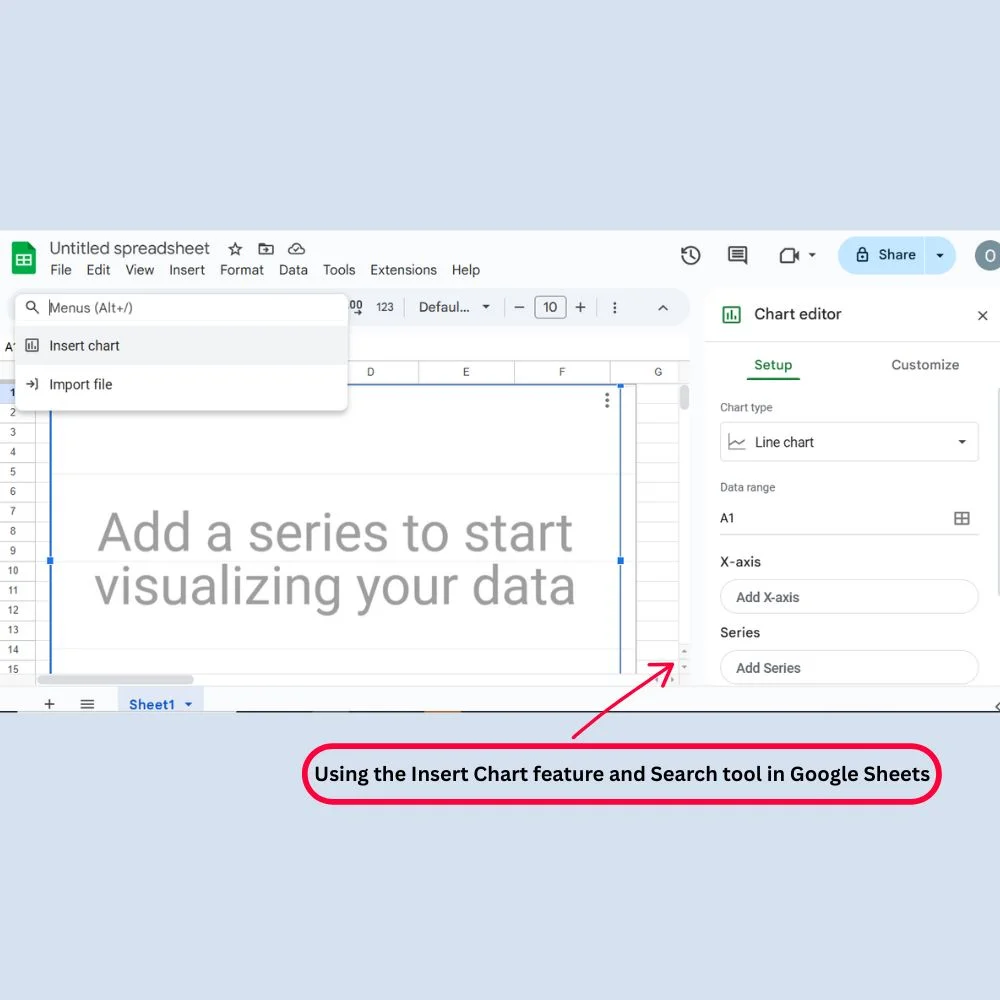Viewport: 1000px width, 1000px height.
Task: Click the chart left-edge resize handle
Action: (50, 561)
